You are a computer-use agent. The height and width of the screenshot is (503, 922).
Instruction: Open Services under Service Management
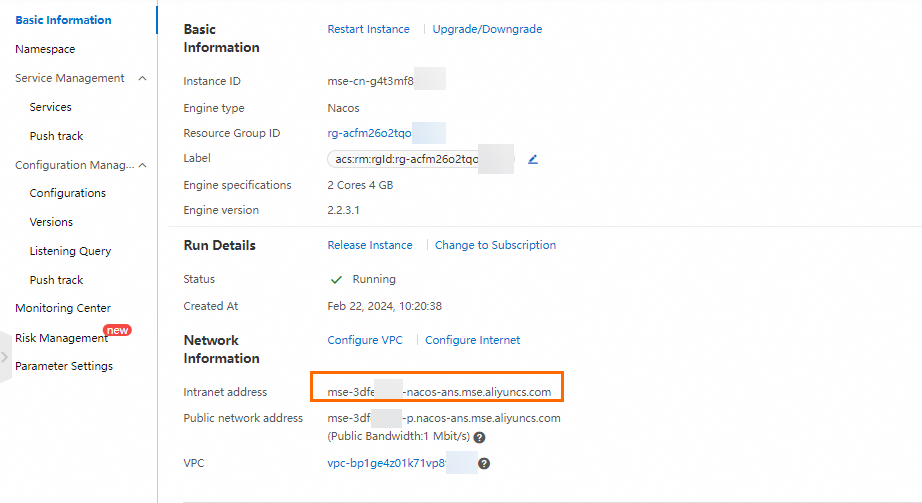[x=50, y=107]
